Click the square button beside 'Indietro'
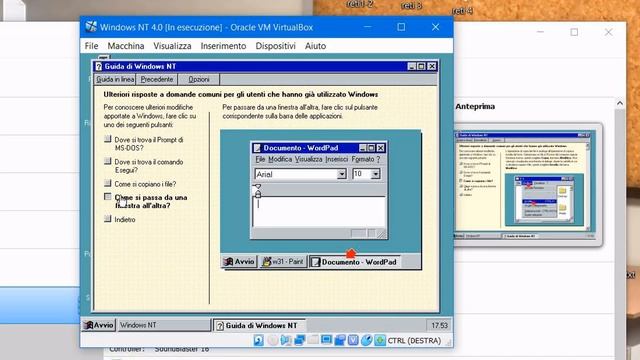This screenshot has height=360, width=640. pos(108,219)
